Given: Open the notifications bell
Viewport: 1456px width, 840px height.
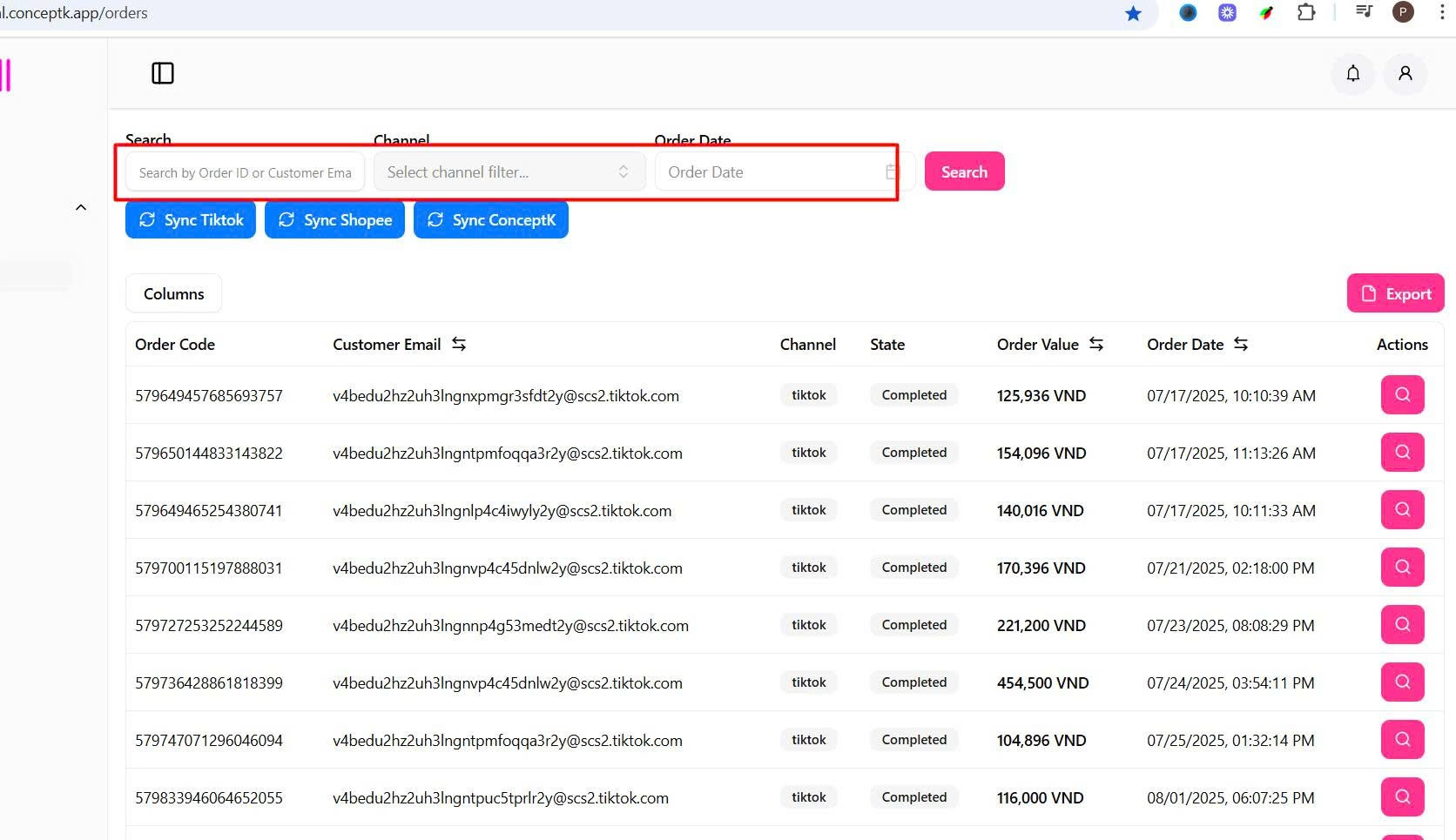Looking at the screenshot, I should 1352,73.
